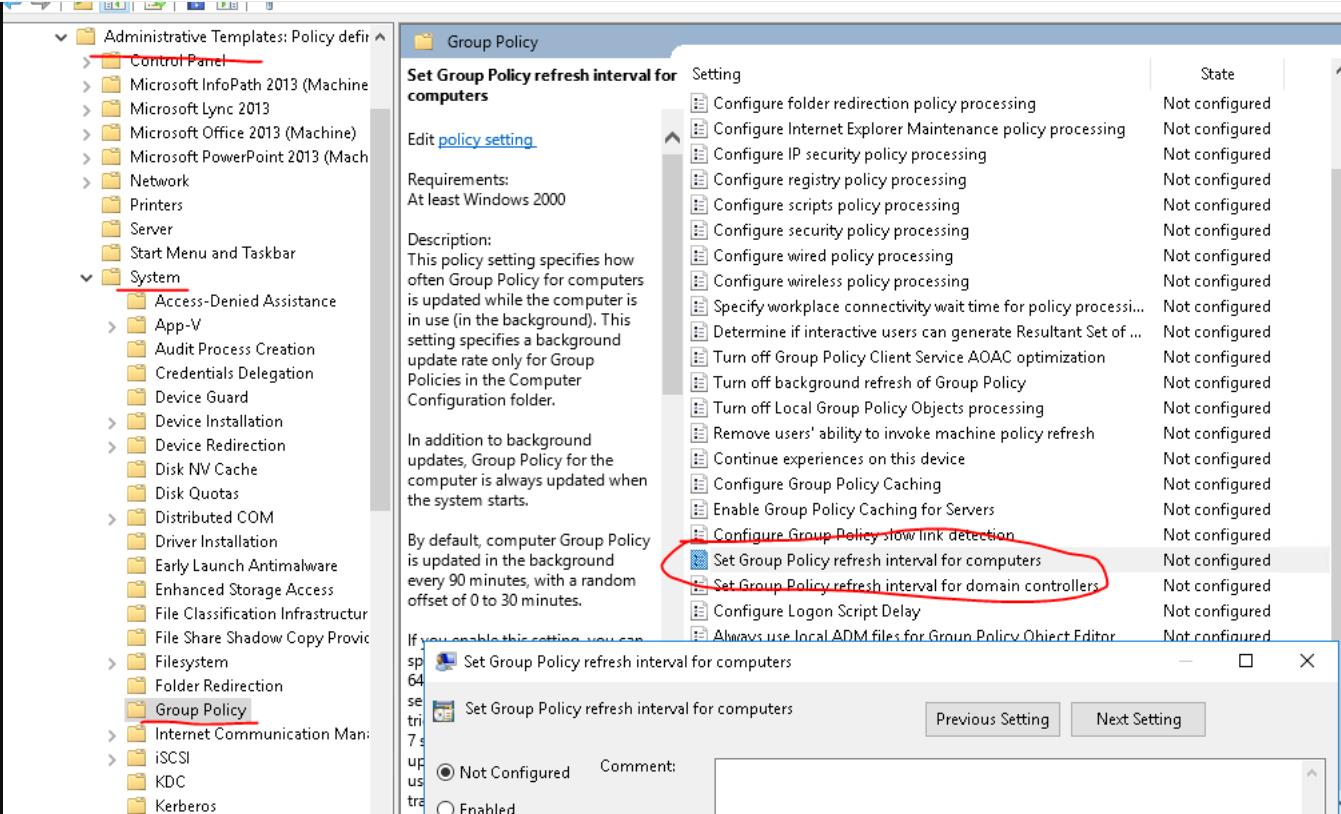
Task: Select Access-Denied Assistance folder
Action: coord(245,301)
